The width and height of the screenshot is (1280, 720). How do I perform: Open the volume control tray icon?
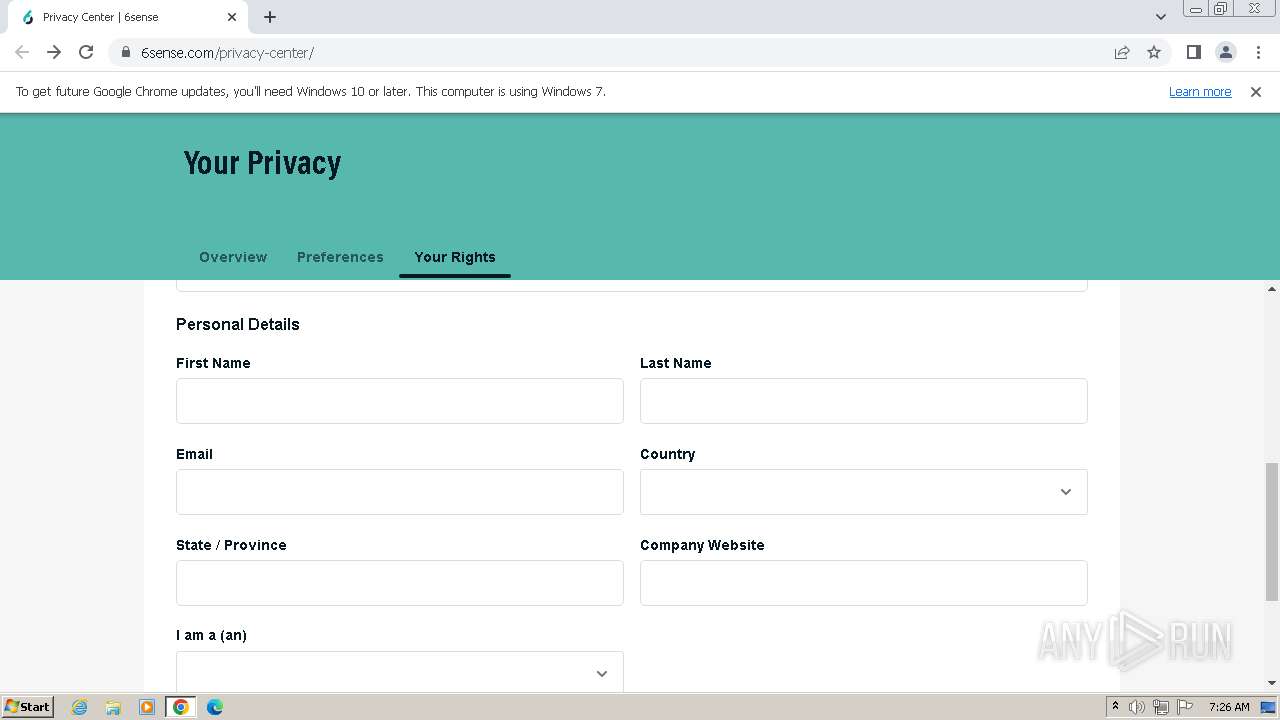[1137, 707]
